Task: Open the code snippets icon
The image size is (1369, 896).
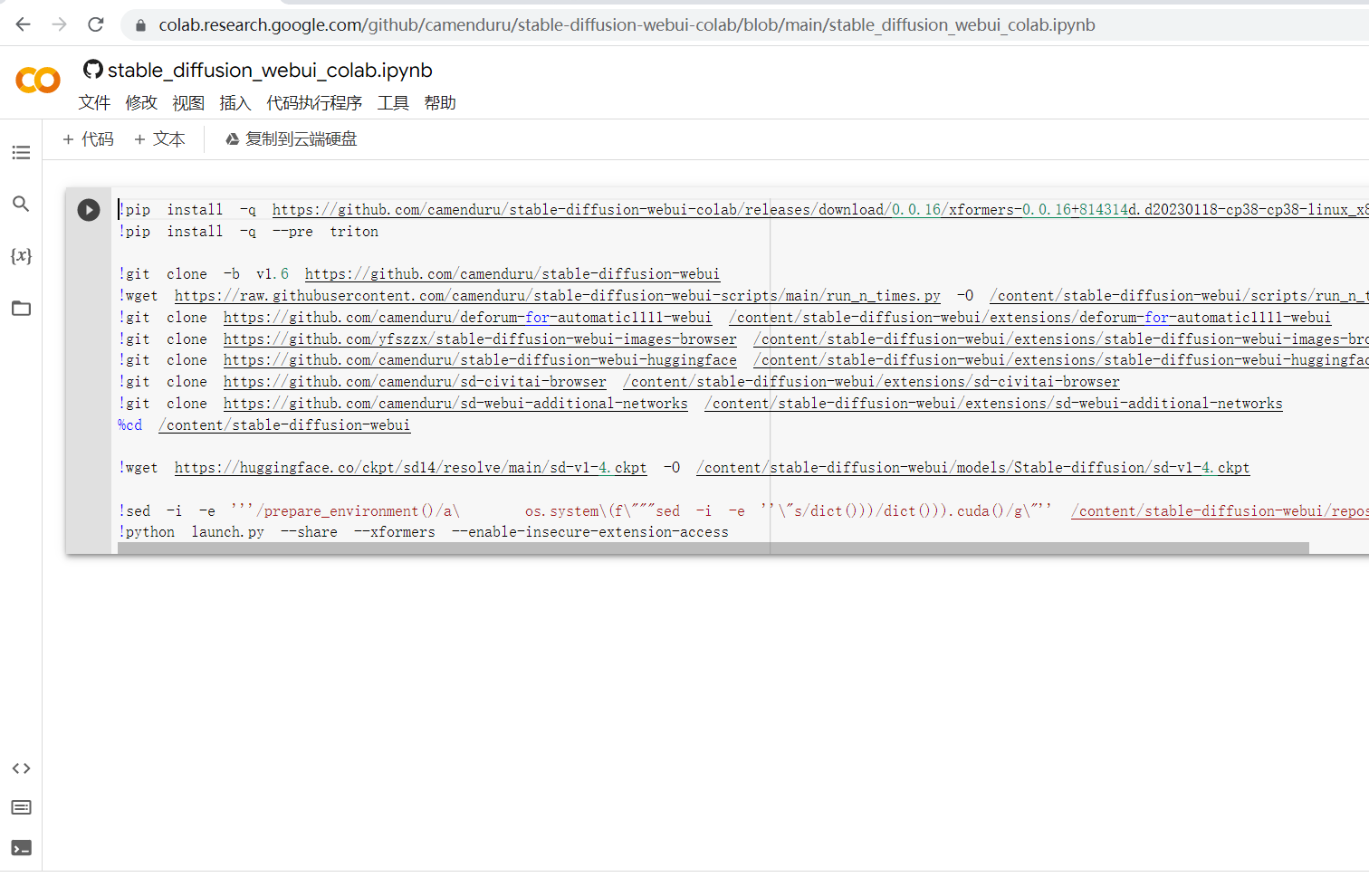Action: point(21,768)
